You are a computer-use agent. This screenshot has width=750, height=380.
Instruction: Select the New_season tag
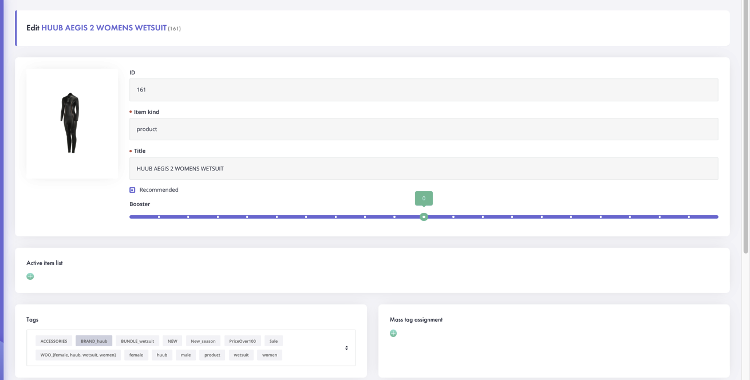tap(203, 341)
